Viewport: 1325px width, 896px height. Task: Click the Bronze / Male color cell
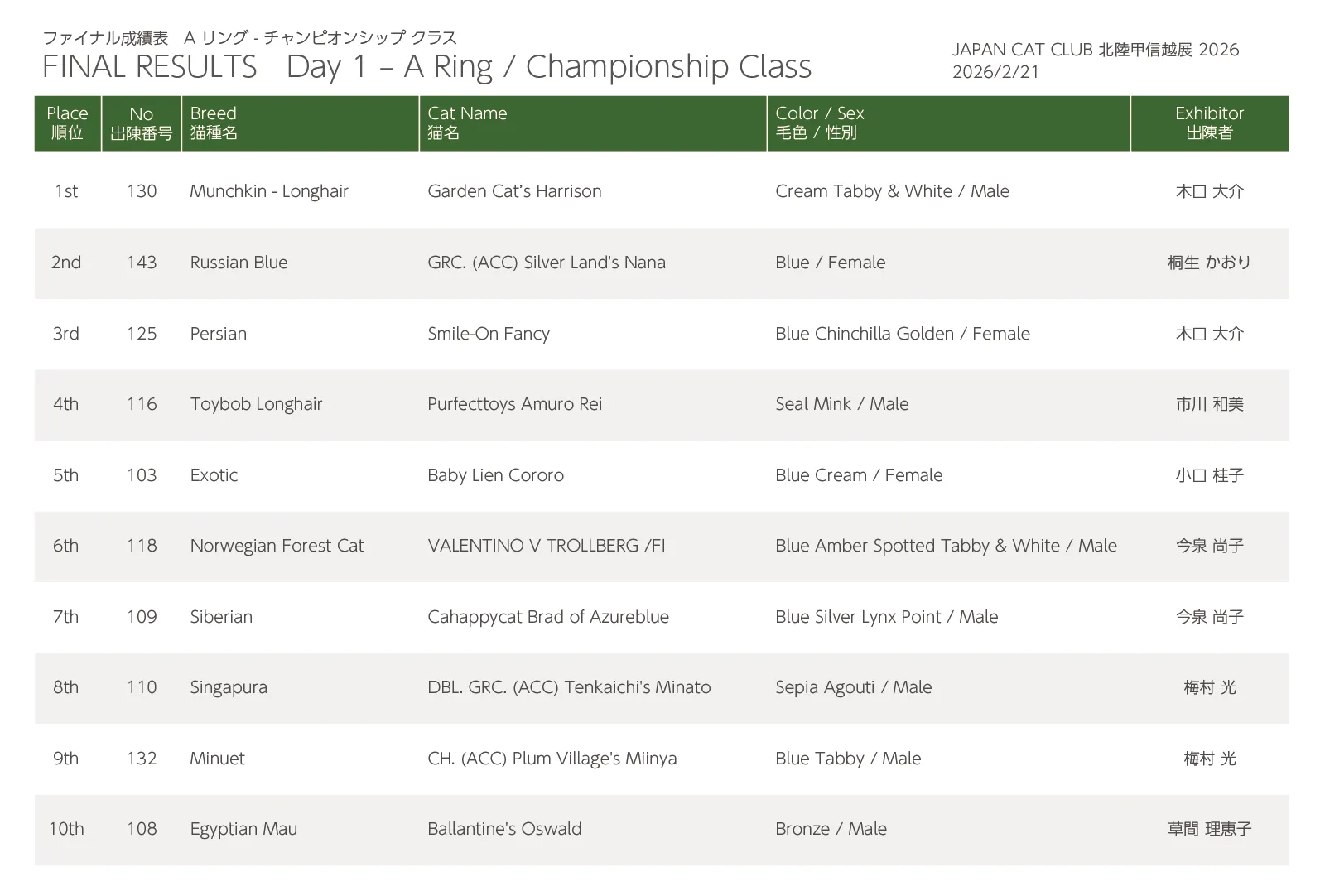coord(831,829)
